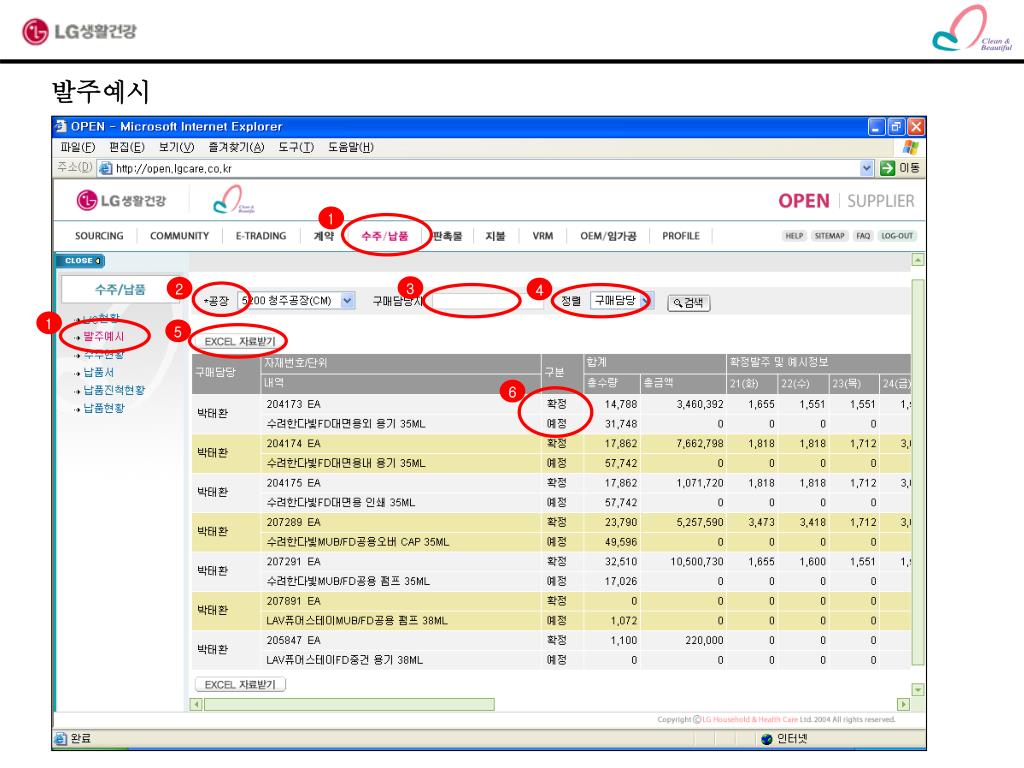This screenshot has width=1024, height=768.
Task: Click the horizontal scrollbar right arrow
Action: pos(904,705)
